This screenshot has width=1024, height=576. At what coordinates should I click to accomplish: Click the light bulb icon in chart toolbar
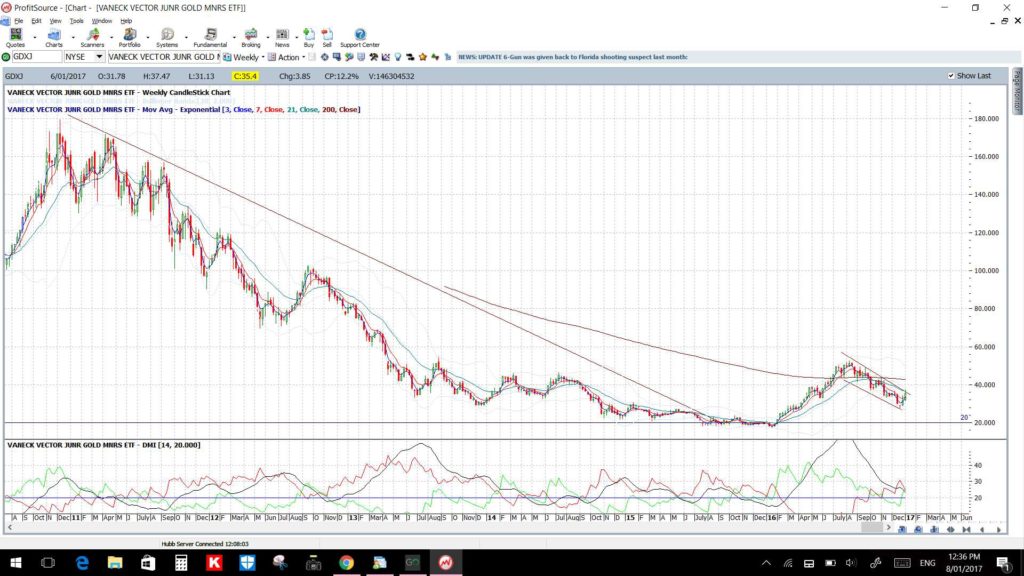[398, 57]
